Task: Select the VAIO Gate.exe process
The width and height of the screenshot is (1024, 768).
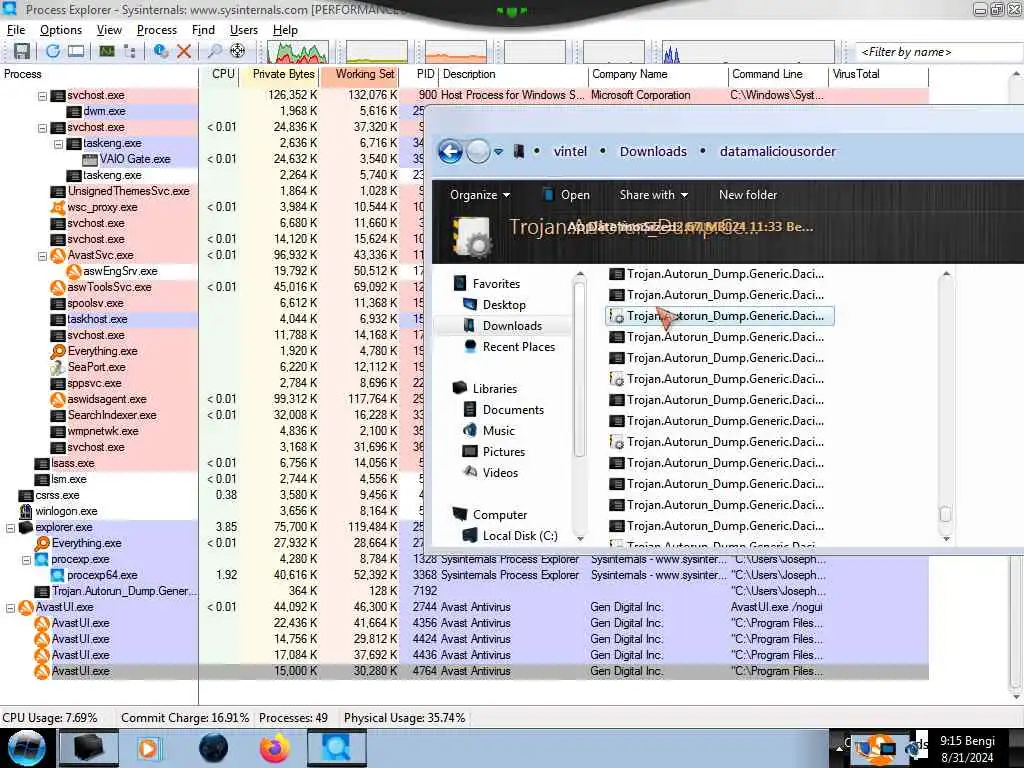Action: [135, 159]
